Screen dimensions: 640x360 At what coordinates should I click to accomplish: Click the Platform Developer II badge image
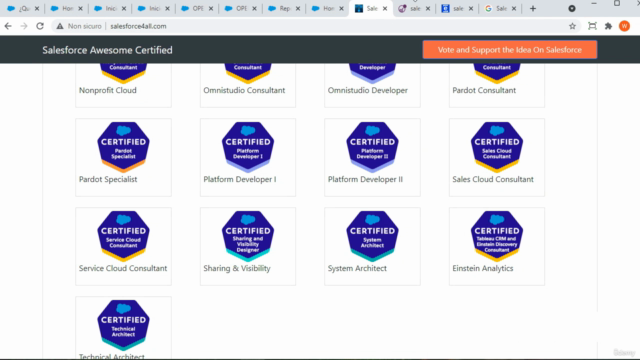click(372, 147)
